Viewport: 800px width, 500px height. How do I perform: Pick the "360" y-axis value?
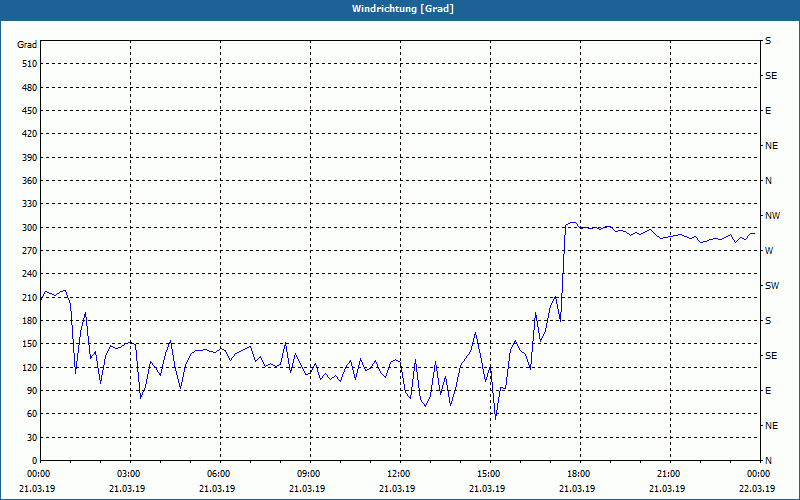tap(30, 181)
